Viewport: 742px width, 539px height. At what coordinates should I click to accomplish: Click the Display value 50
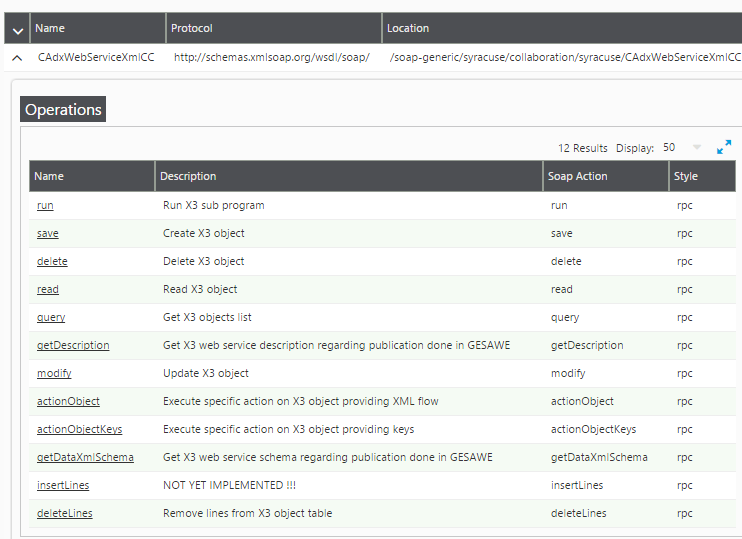click(669, 147)
